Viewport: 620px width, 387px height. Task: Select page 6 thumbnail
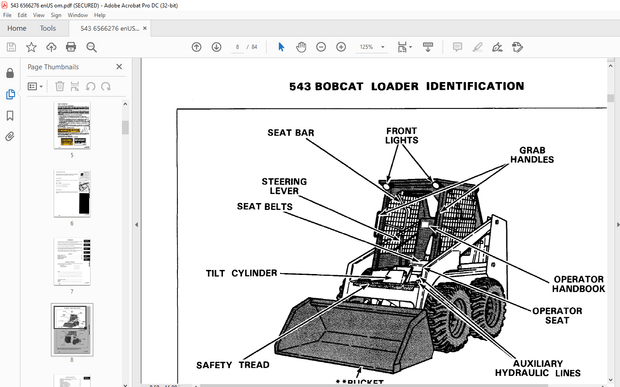pos(72,194)
